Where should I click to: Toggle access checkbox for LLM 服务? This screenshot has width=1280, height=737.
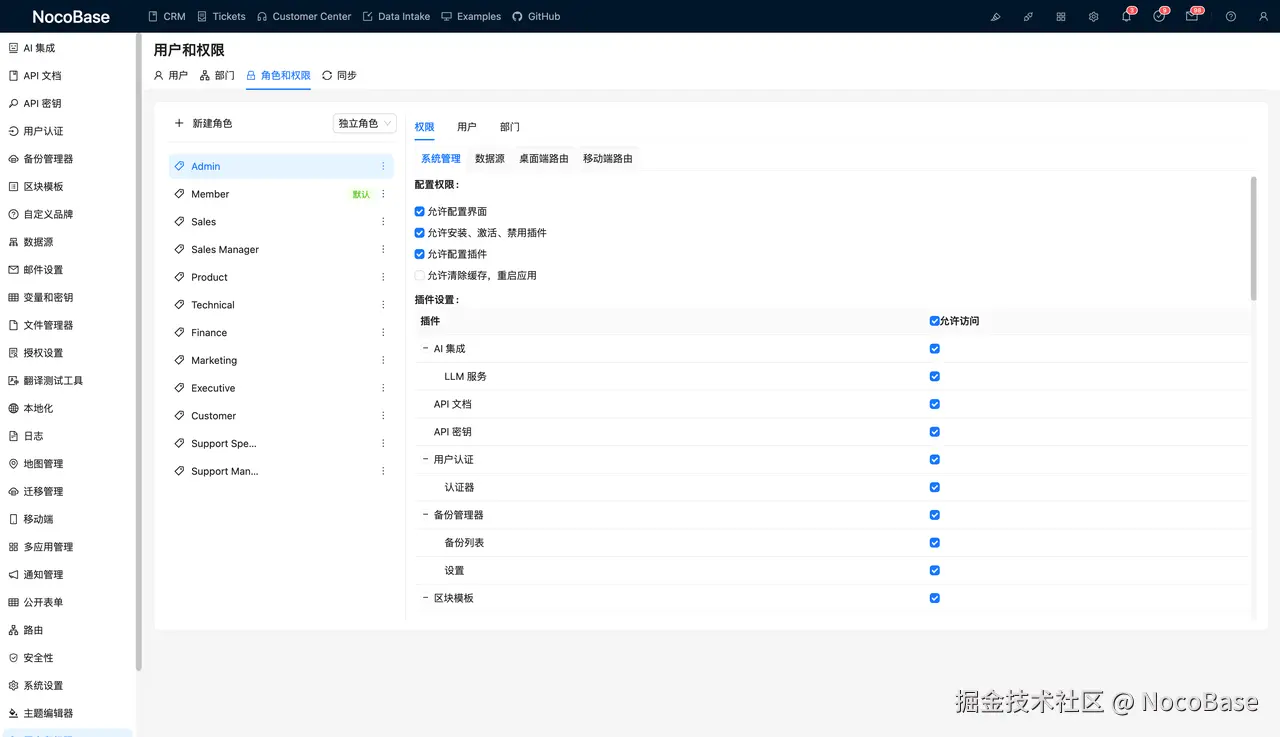pos(935,377)
